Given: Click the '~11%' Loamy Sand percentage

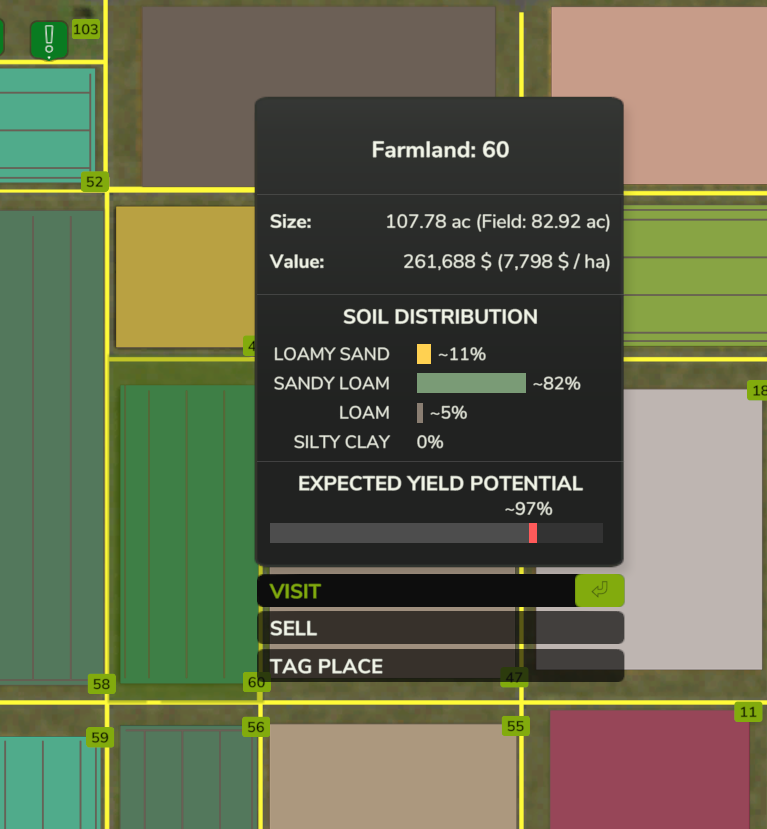Looking at the screenshot, I should [x=462, y=354].
